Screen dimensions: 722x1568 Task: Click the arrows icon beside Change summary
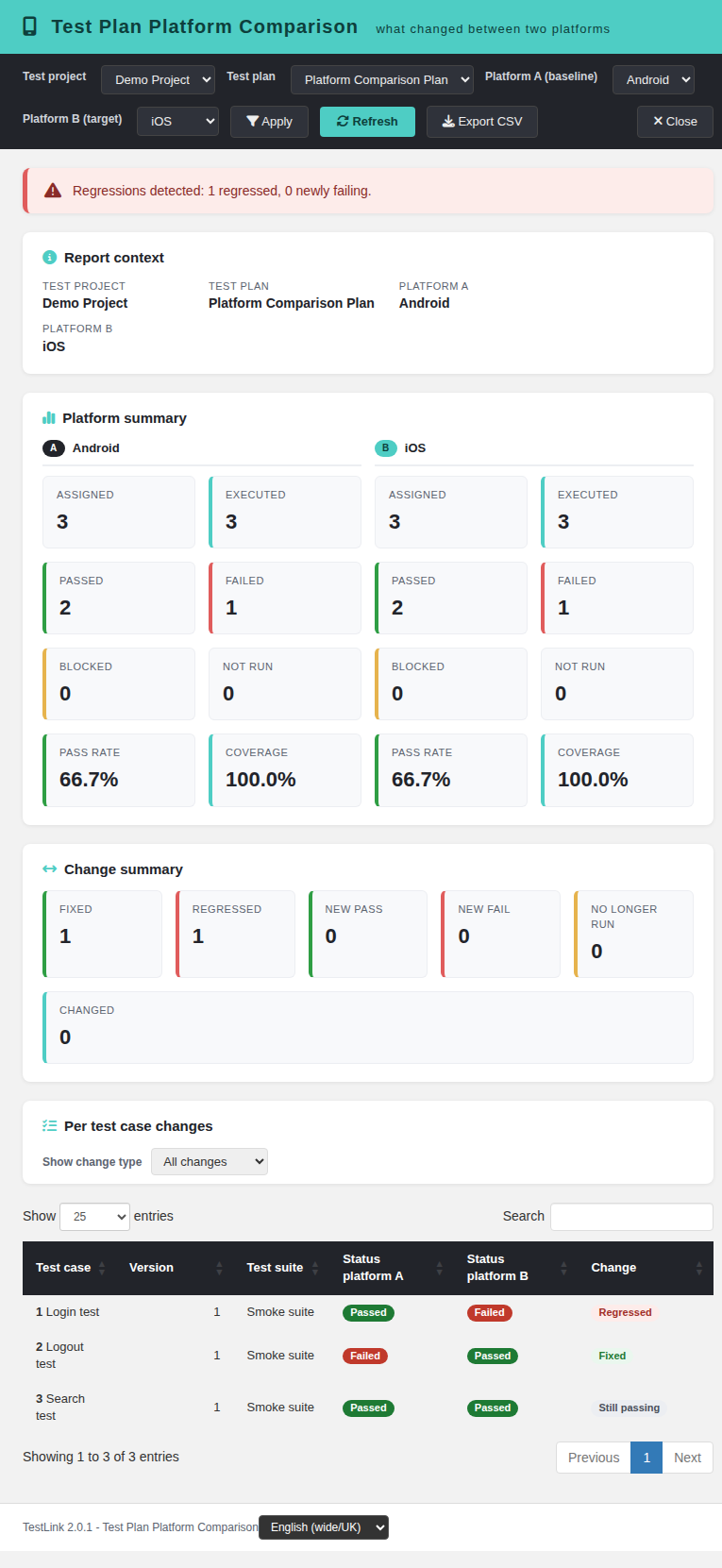(x=50, y=869)
